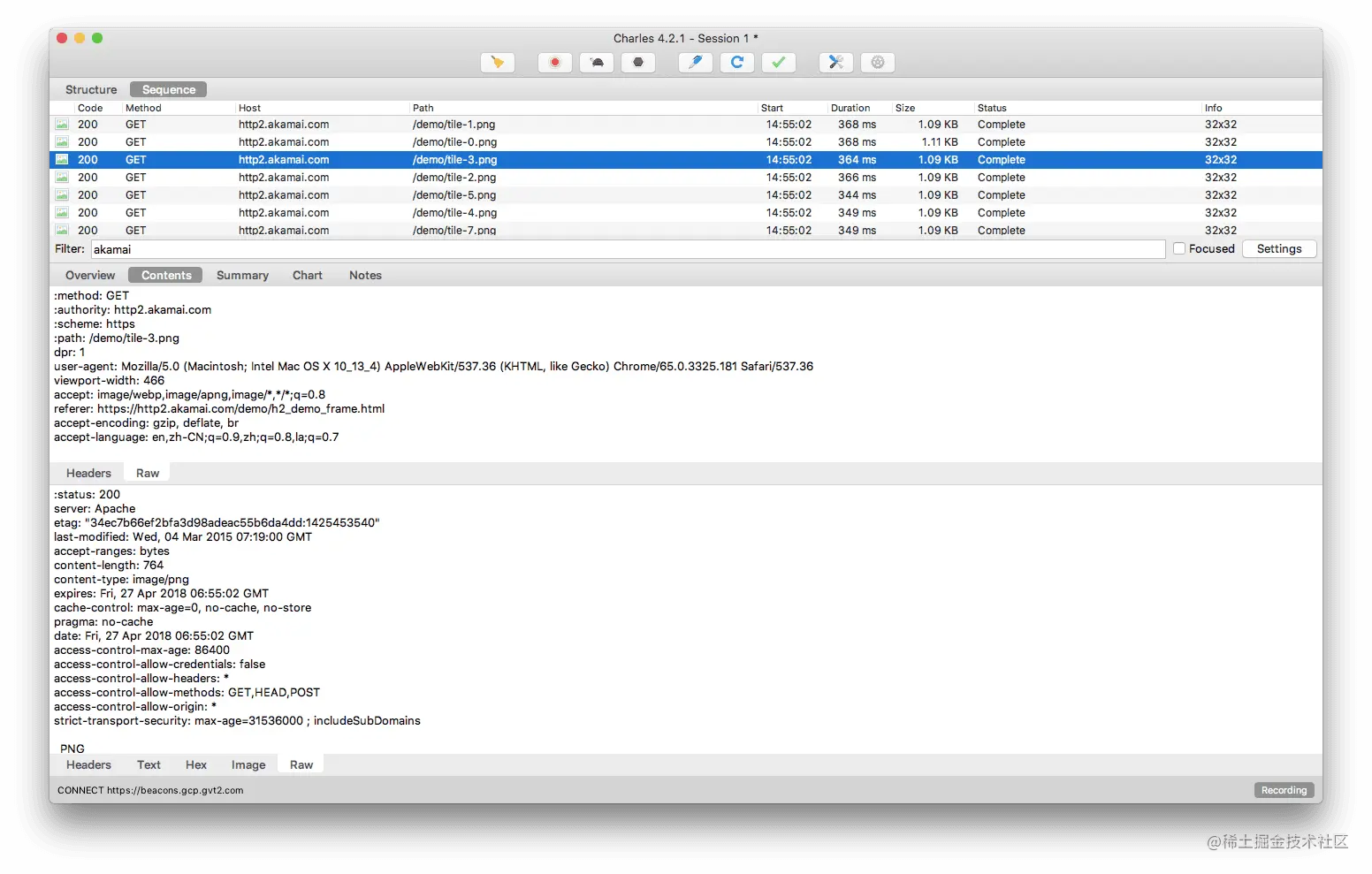Viewport: 1372px width, 874px height.
Task: Switch to the Structure view
Action: [x=91, y=90]
